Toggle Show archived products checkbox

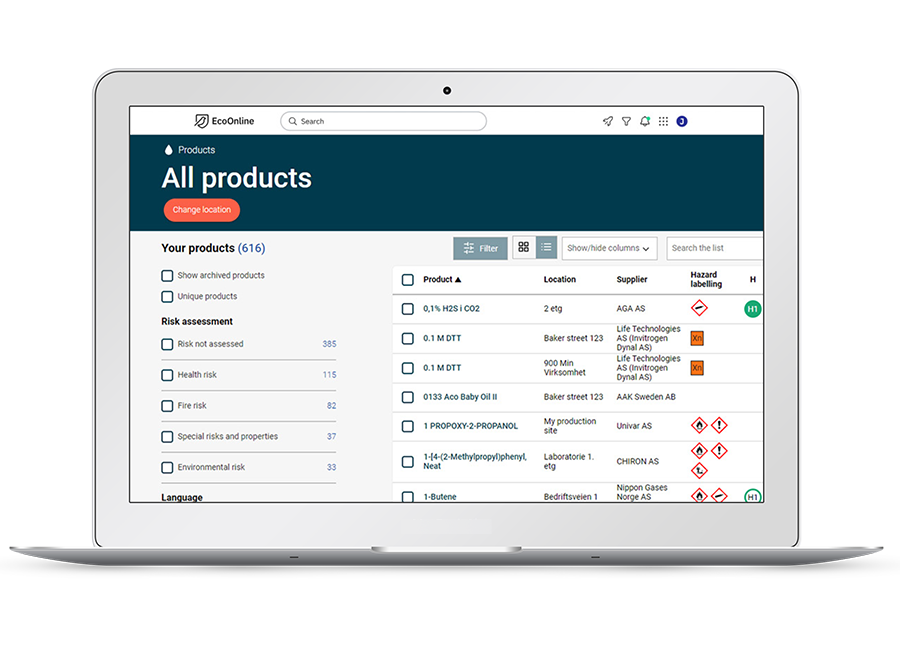click(x=167, y=276)
